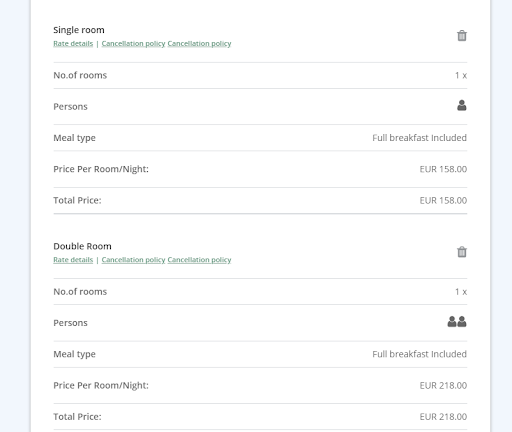Open second Cancellation policy link for Single room
This screenshot has height=432, width=512.
click(x=199, y=44)
